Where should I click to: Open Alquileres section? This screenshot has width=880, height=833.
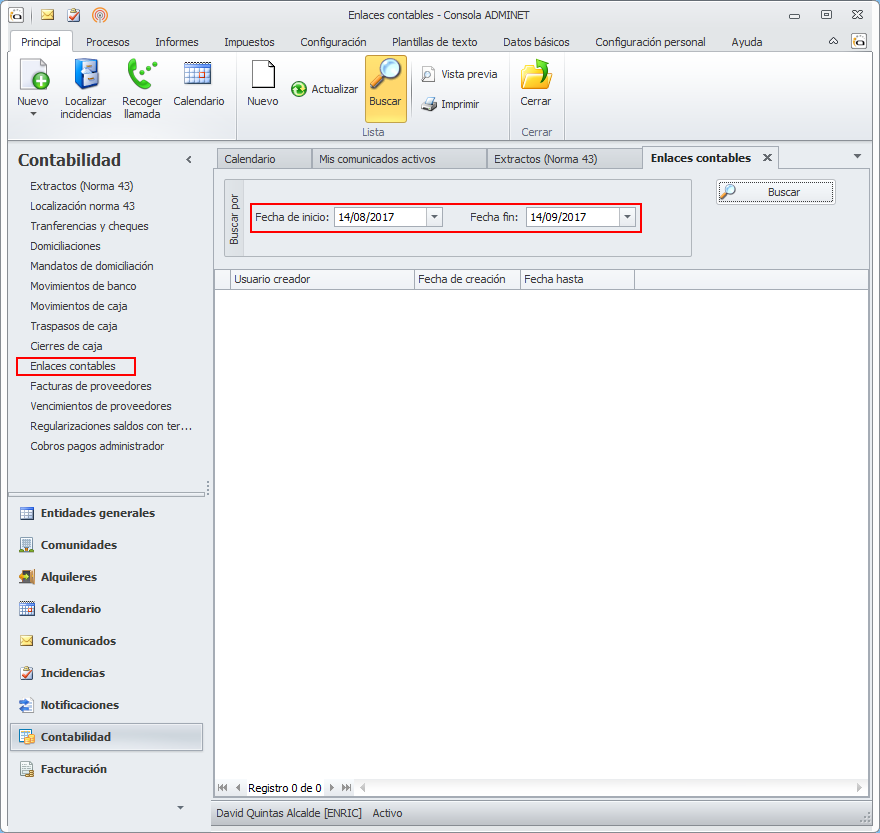coord(107,577)
